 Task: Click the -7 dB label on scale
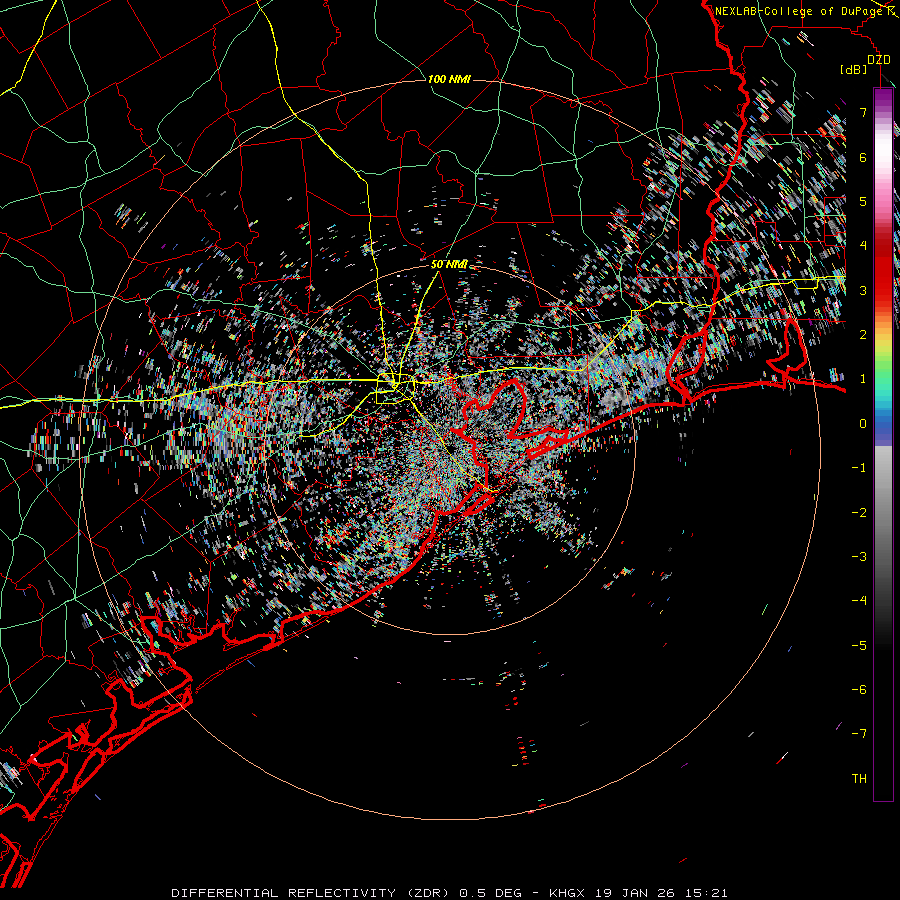[859, 734]
